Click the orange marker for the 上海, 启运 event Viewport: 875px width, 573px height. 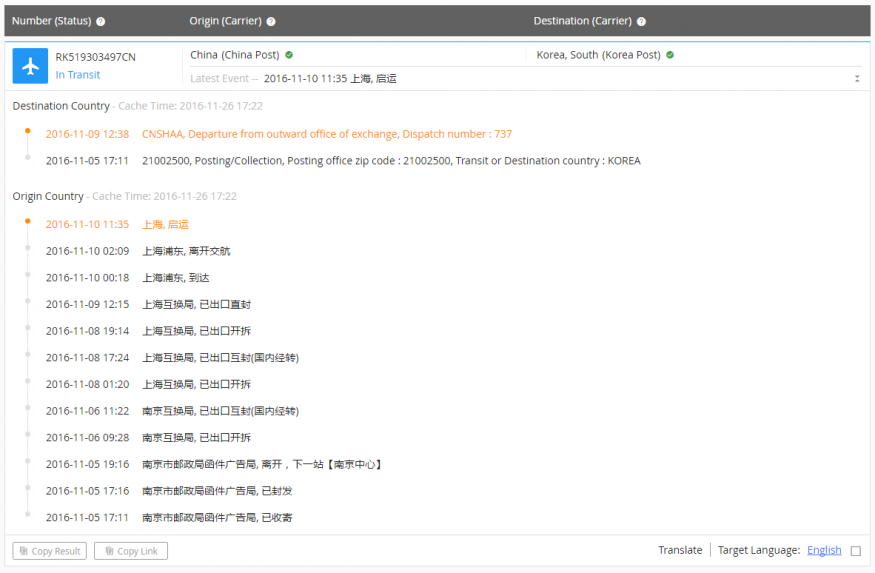[28, 222]
